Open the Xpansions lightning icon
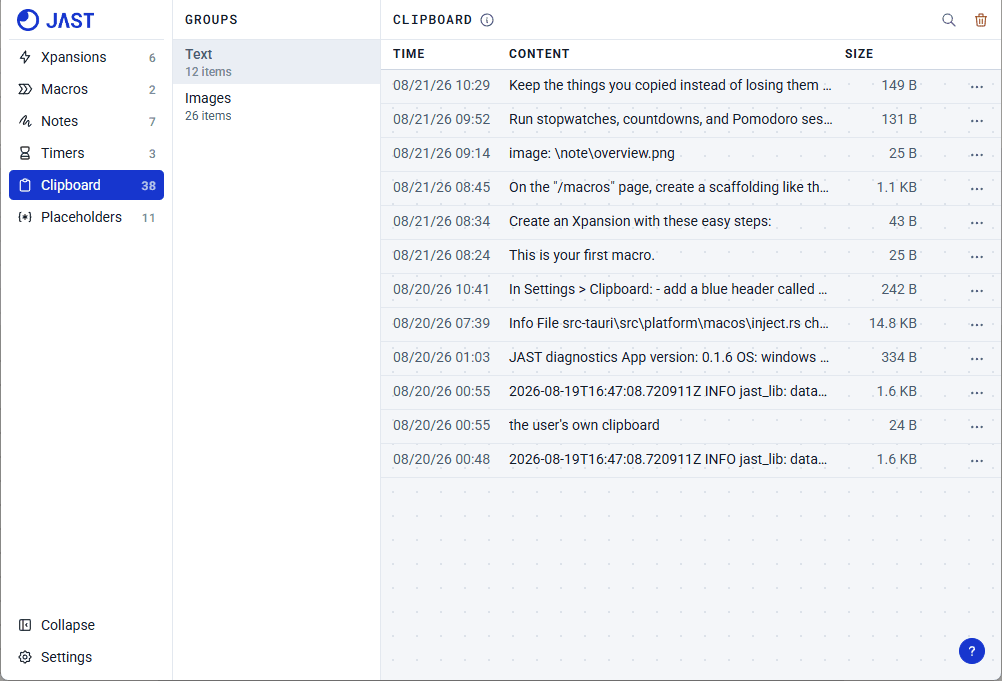 [25, 57]
